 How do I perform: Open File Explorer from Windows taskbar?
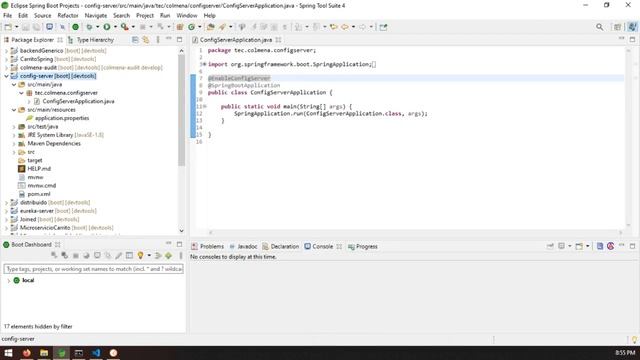(44, 353)
